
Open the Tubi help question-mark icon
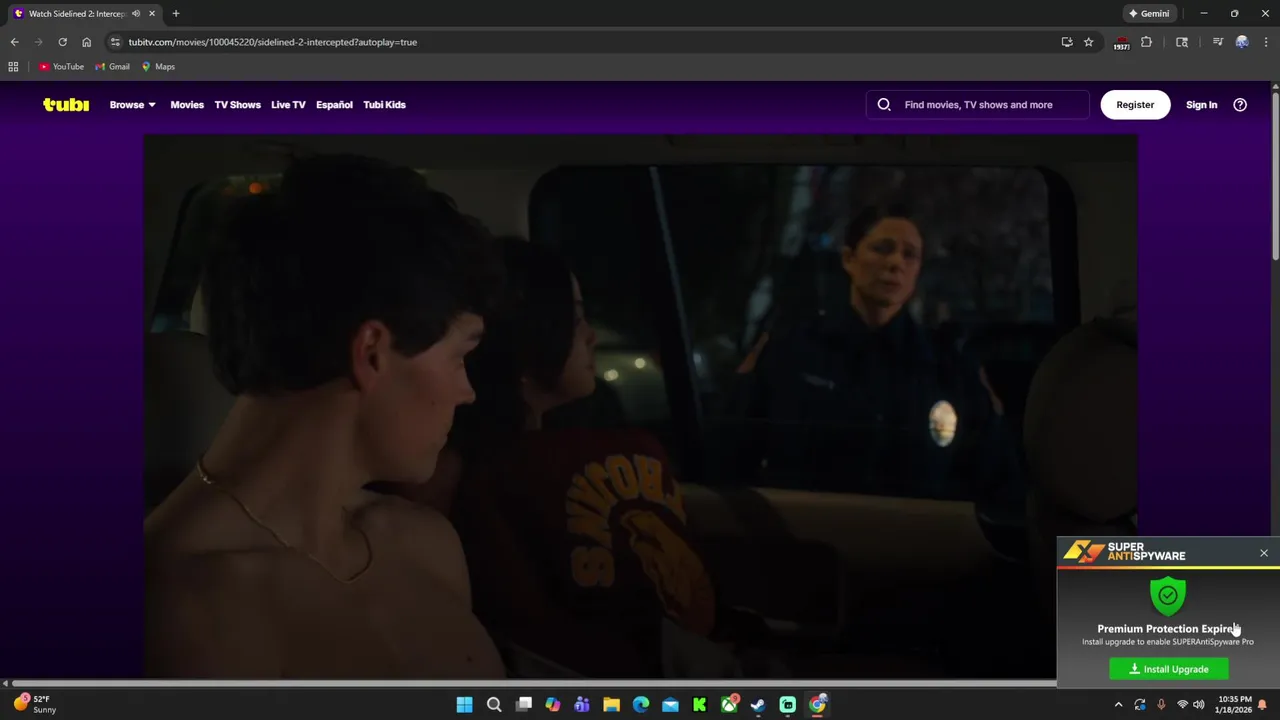point(1240,104)
